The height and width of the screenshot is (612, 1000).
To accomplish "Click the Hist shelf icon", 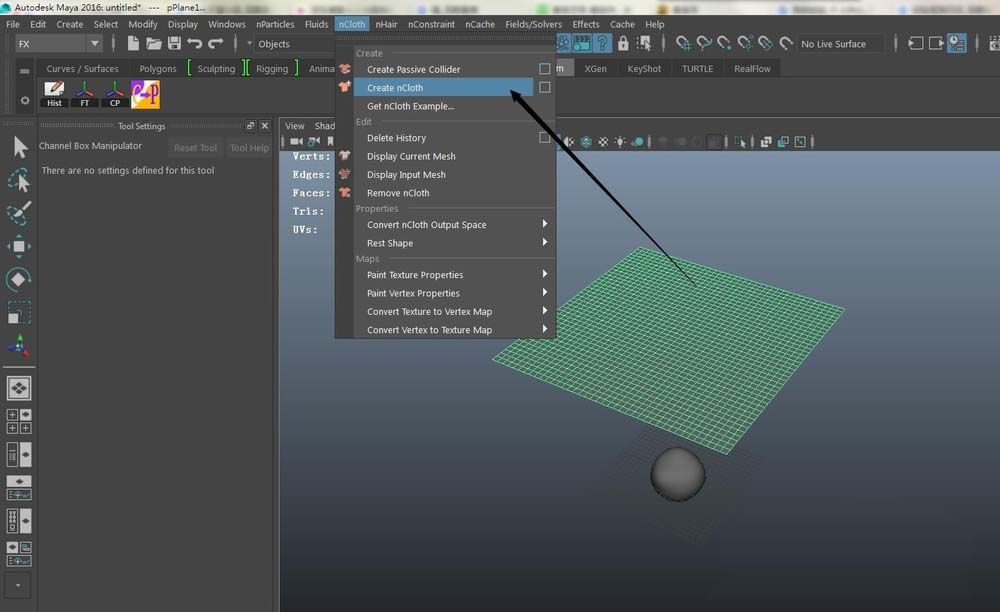I will pyautogui.click(x=54, y=94).
